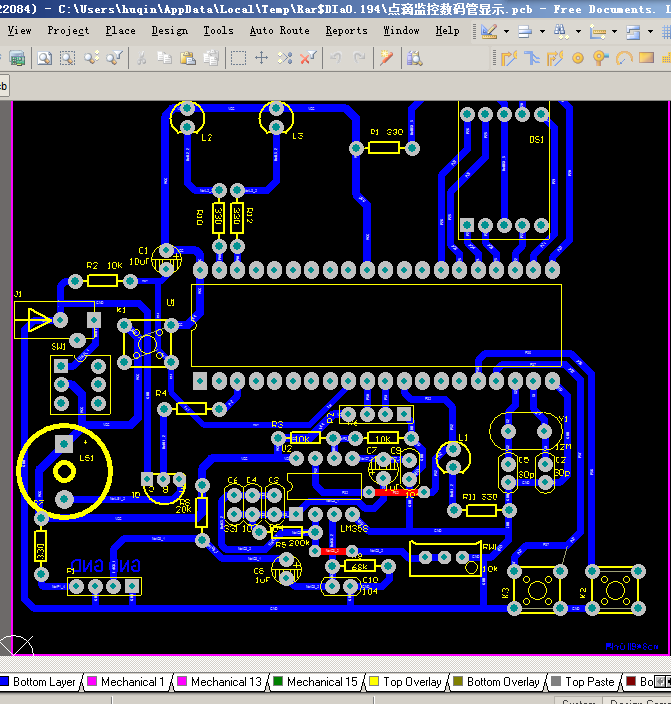The width and height of the screenshot is (671, 704).
Task: Click the Copy icon
Action: tap(165, 58)
